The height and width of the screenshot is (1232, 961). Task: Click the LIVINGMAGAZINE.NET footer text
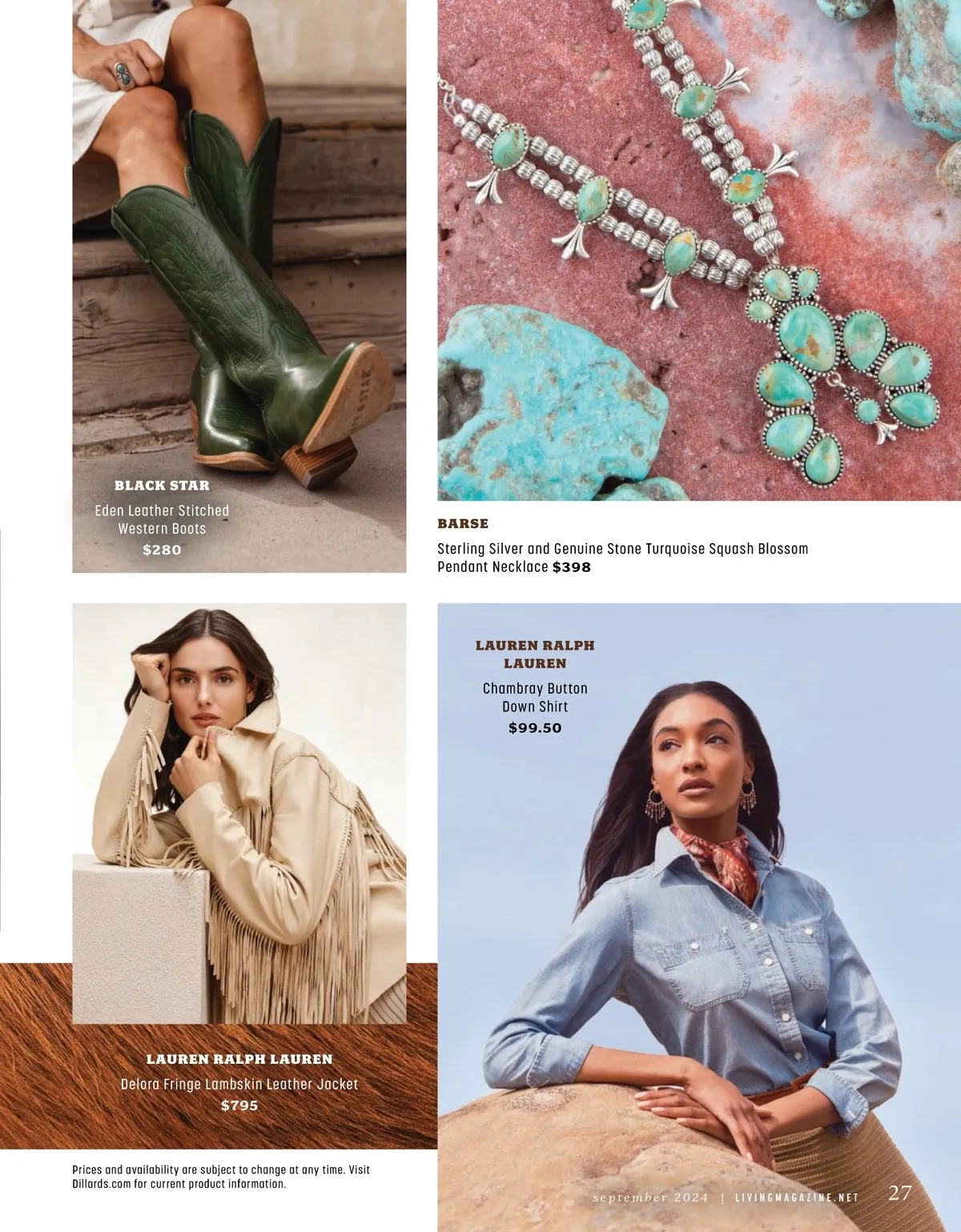[797, 1198]
